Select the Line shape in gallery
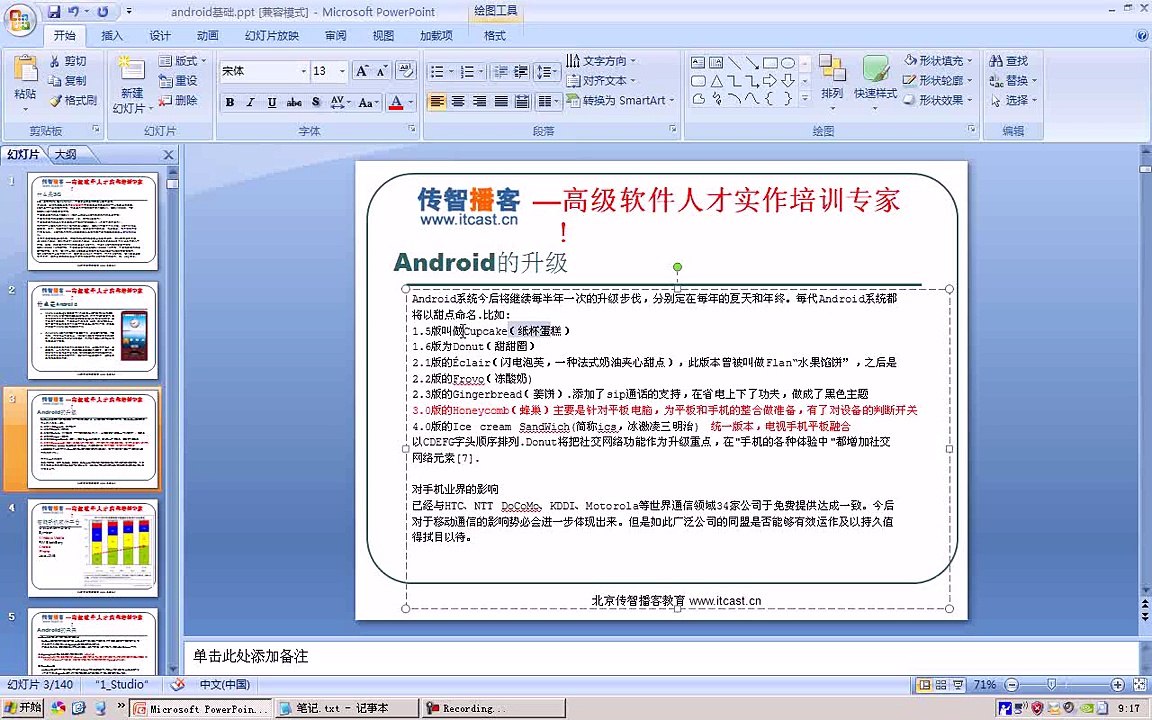Viewport: 1152px width, 720px height. click(734, 62)
